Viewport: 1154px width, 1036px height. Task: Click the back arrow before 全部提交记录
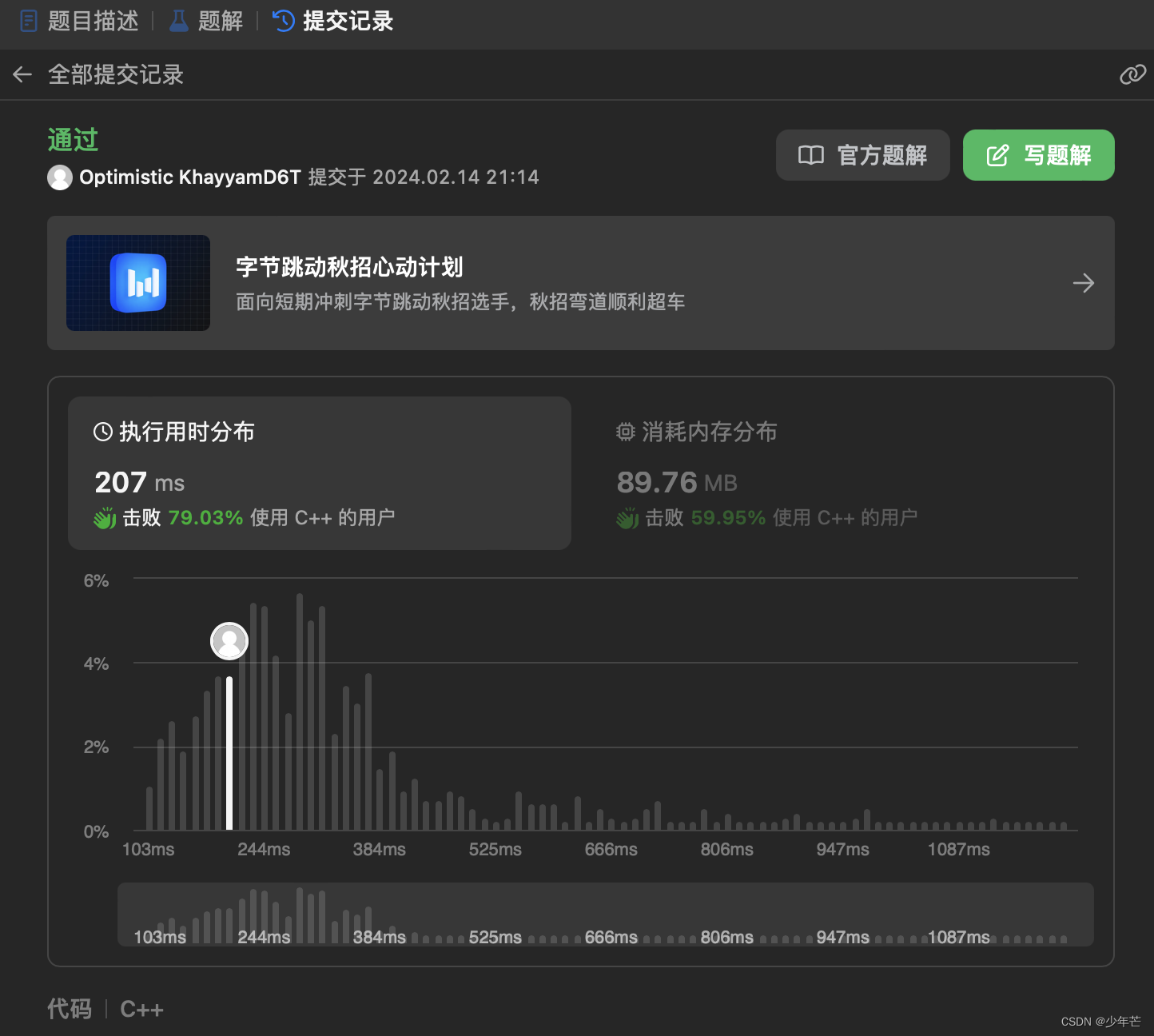click(22, 74)
